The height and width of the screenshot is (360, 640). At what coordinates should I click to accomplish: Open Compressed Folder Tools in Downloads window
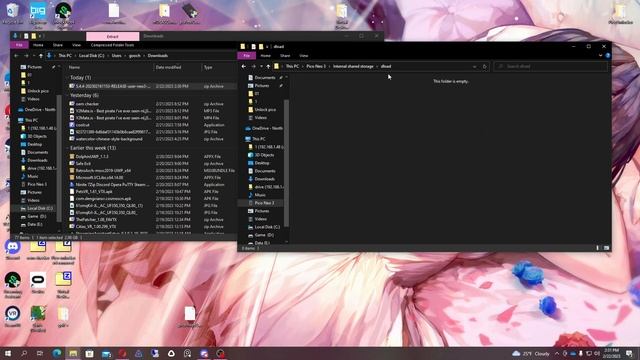click(x=112, y=45)
